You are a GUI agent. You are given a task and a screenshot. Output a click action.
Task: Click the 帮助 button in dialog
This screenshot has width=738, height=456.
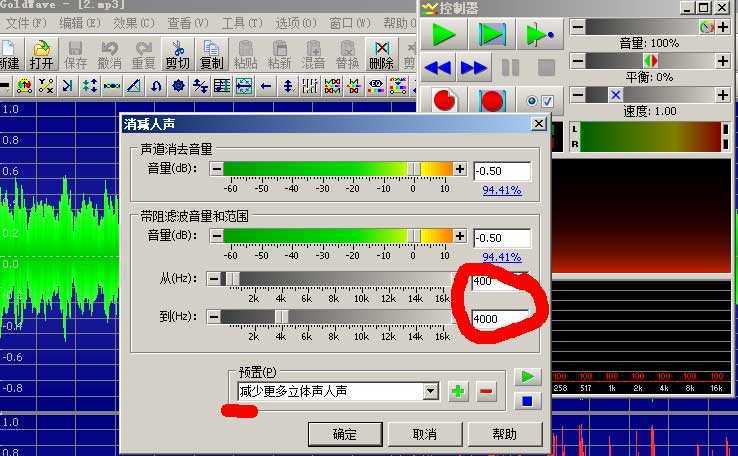point(505,434)
